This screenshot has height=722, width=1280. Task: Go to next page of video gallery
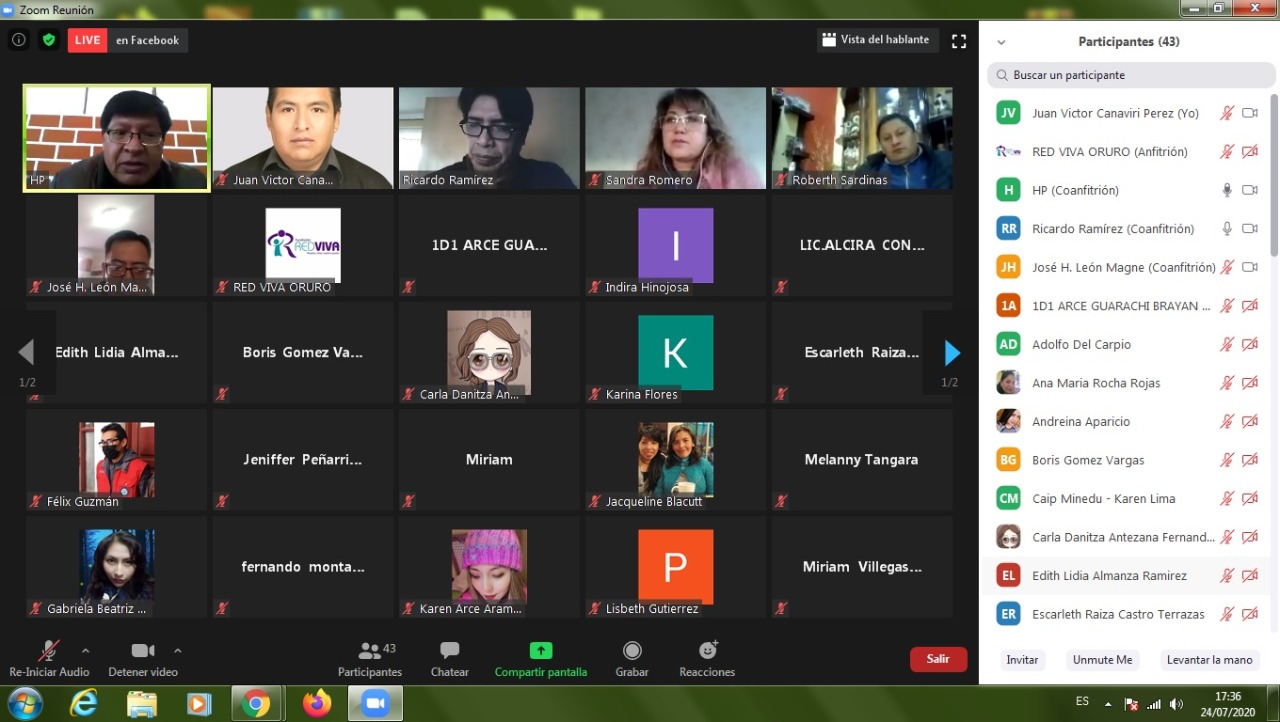[951, 352]
